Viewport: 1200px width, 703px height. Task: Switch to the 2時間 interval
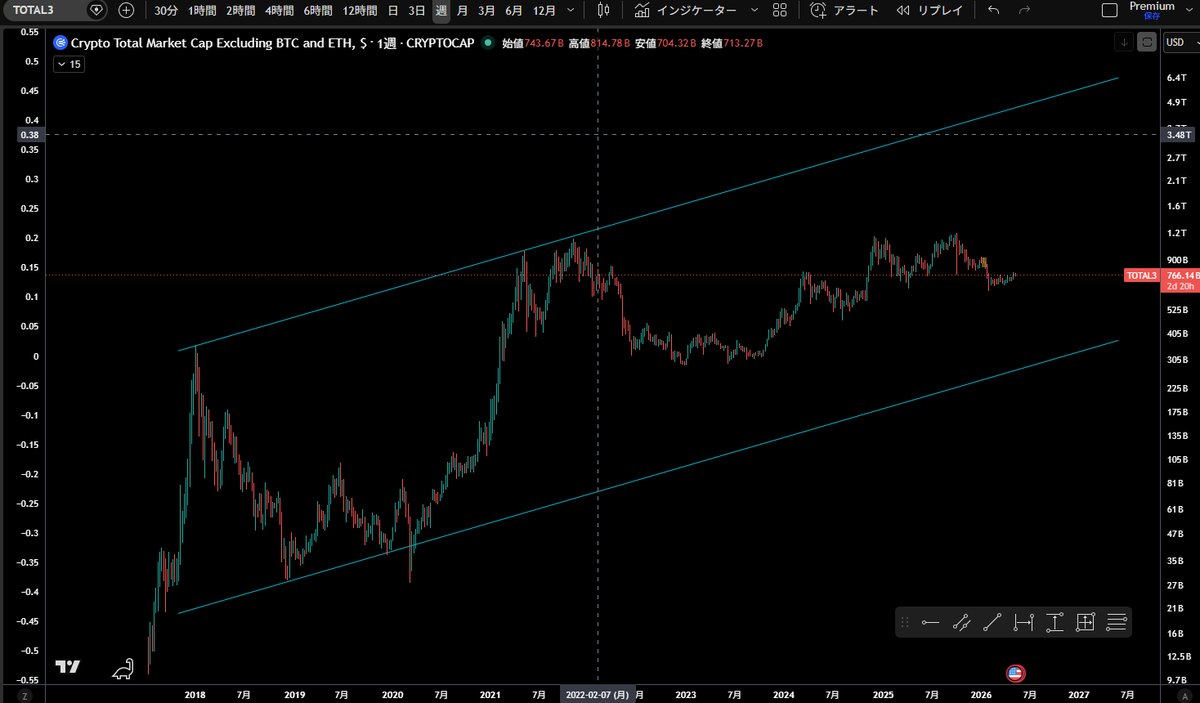pos(240,10)
